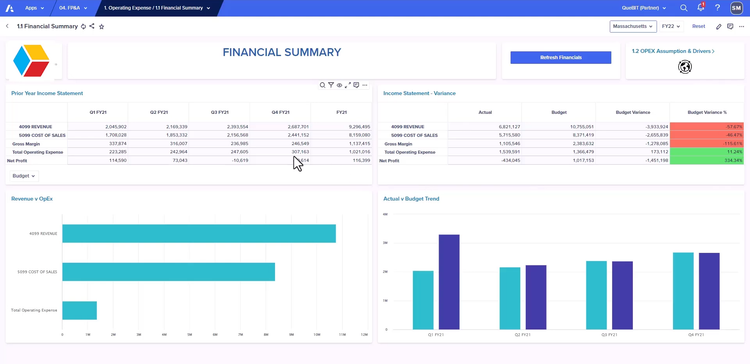Click the teal Q4 FY21 bar in trend chart
Screen dimensions: 750x364
(683, 291)
